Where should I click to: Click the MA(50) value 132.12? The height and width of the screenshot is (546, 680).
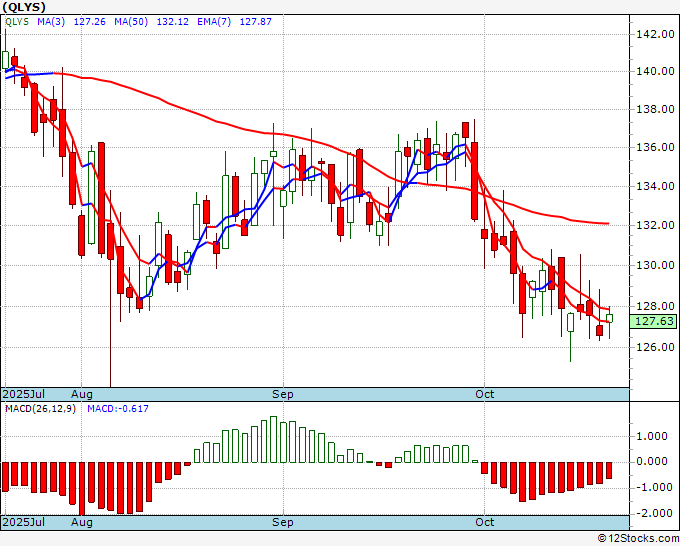(172, 22)
